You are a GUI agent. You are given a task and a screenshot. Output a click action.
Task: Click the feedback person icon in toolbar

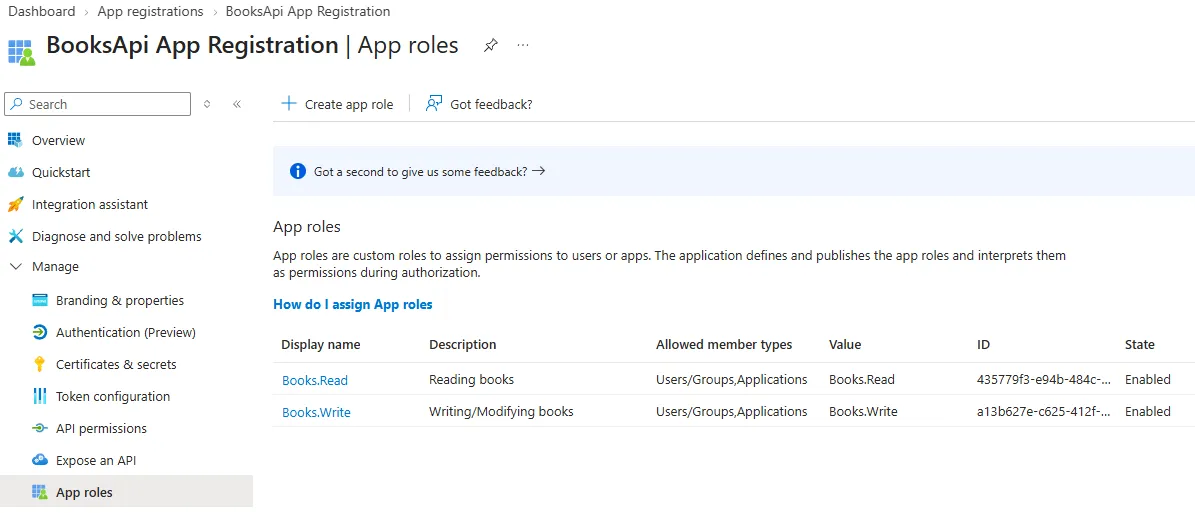pyautogui.click(x=434, y=104)
